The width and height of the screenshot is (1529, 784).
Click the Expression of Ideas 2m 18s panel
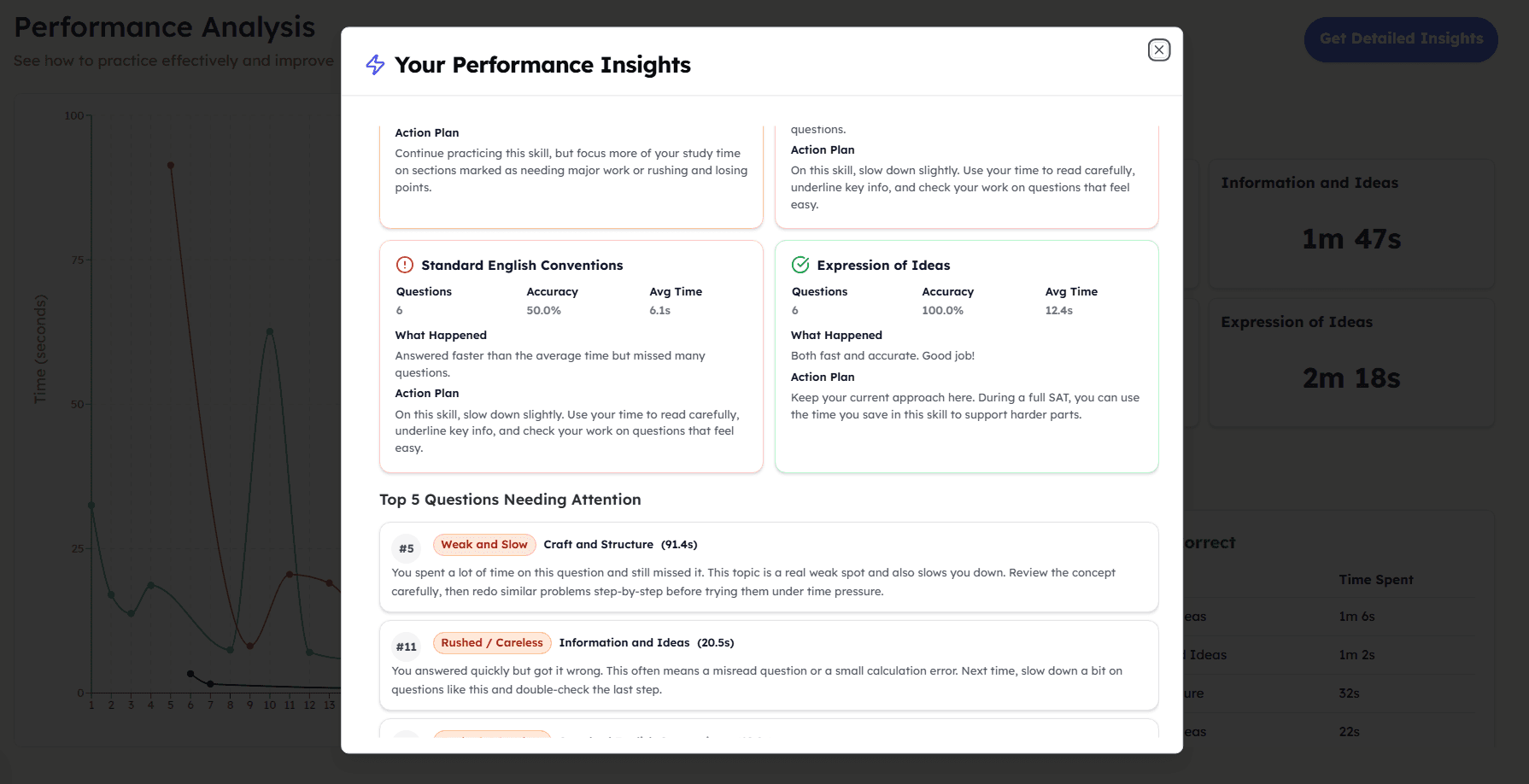1350,362
